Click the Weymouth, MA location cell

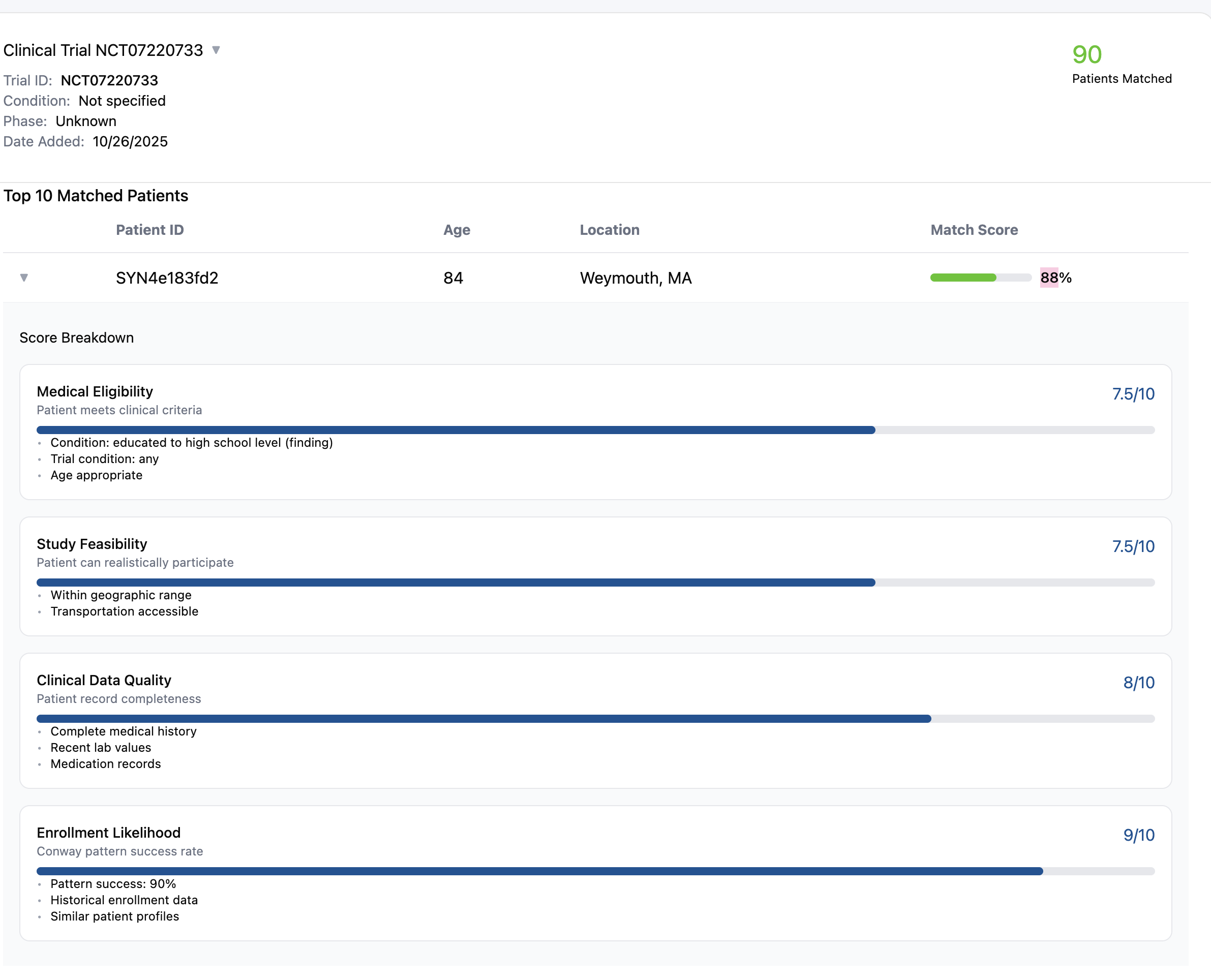tap(635, 278)
